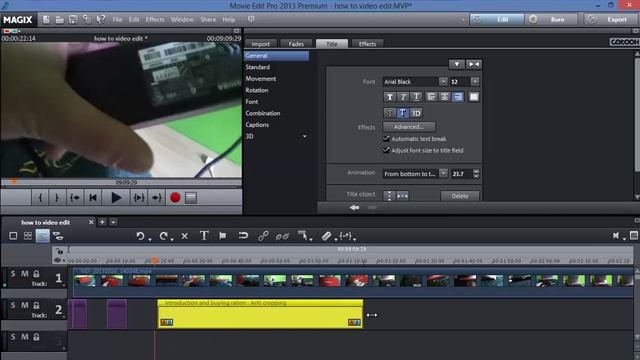Viewport: 640px width, 360px height.
Task: Switch to Scene overview grid icon
Action: coord(27,236)
